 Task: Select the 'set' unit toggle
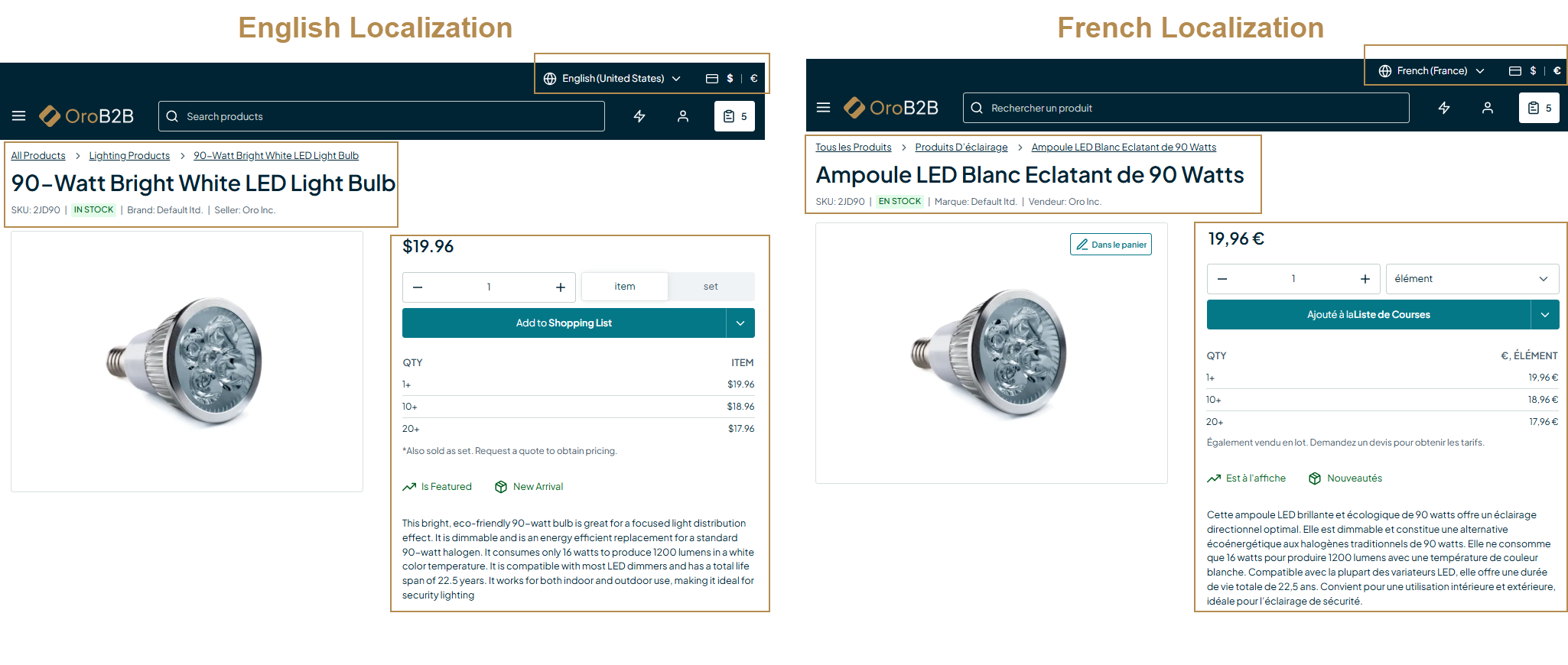pyautogui.click(x=711, y=287)
